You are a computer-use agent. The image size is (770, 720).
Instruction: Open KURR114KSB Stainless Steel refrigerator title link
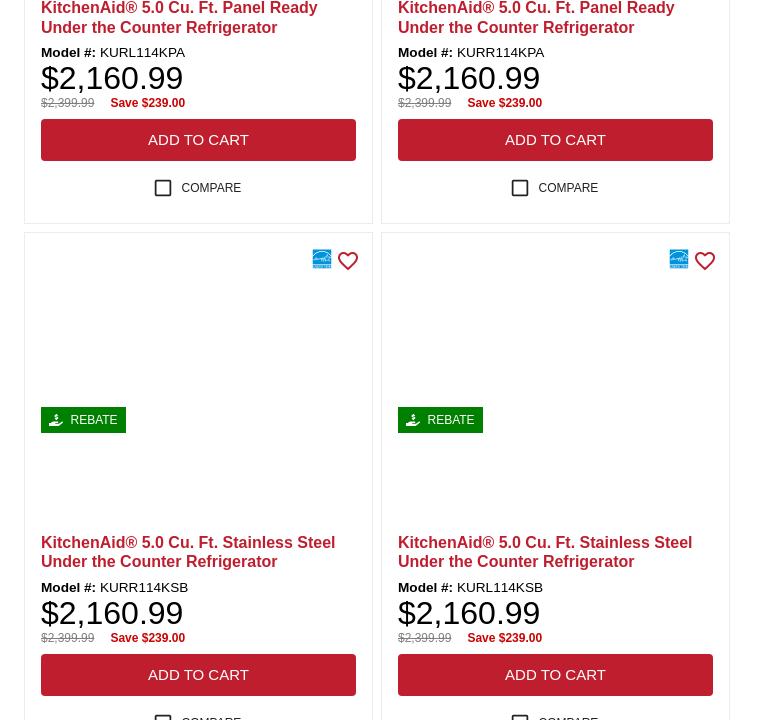click(x=188, y=552)
